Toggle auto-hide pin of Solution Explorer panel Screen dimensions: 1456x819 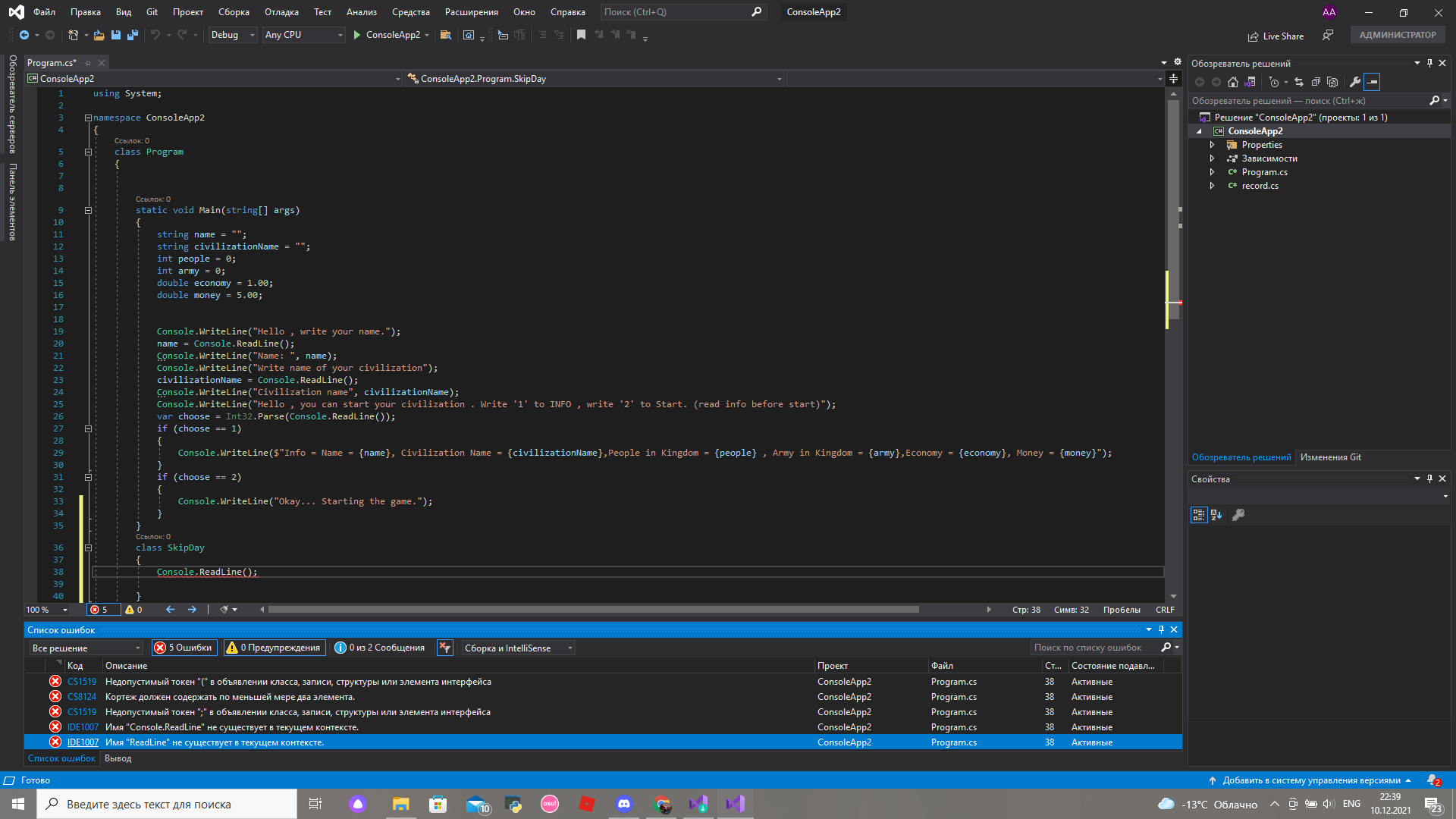[1429, 63]
